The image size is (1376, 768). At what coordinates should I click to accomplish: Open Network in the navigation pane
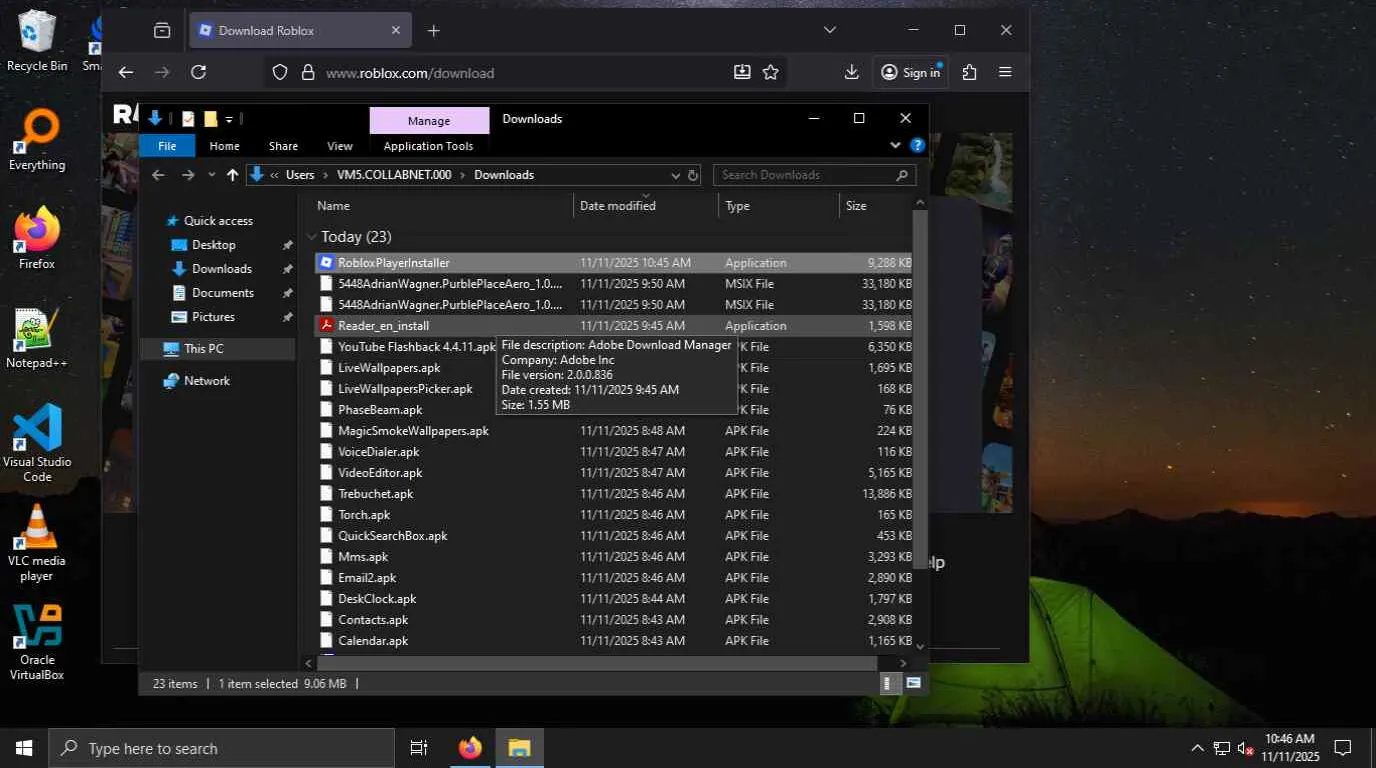[206, 381]
